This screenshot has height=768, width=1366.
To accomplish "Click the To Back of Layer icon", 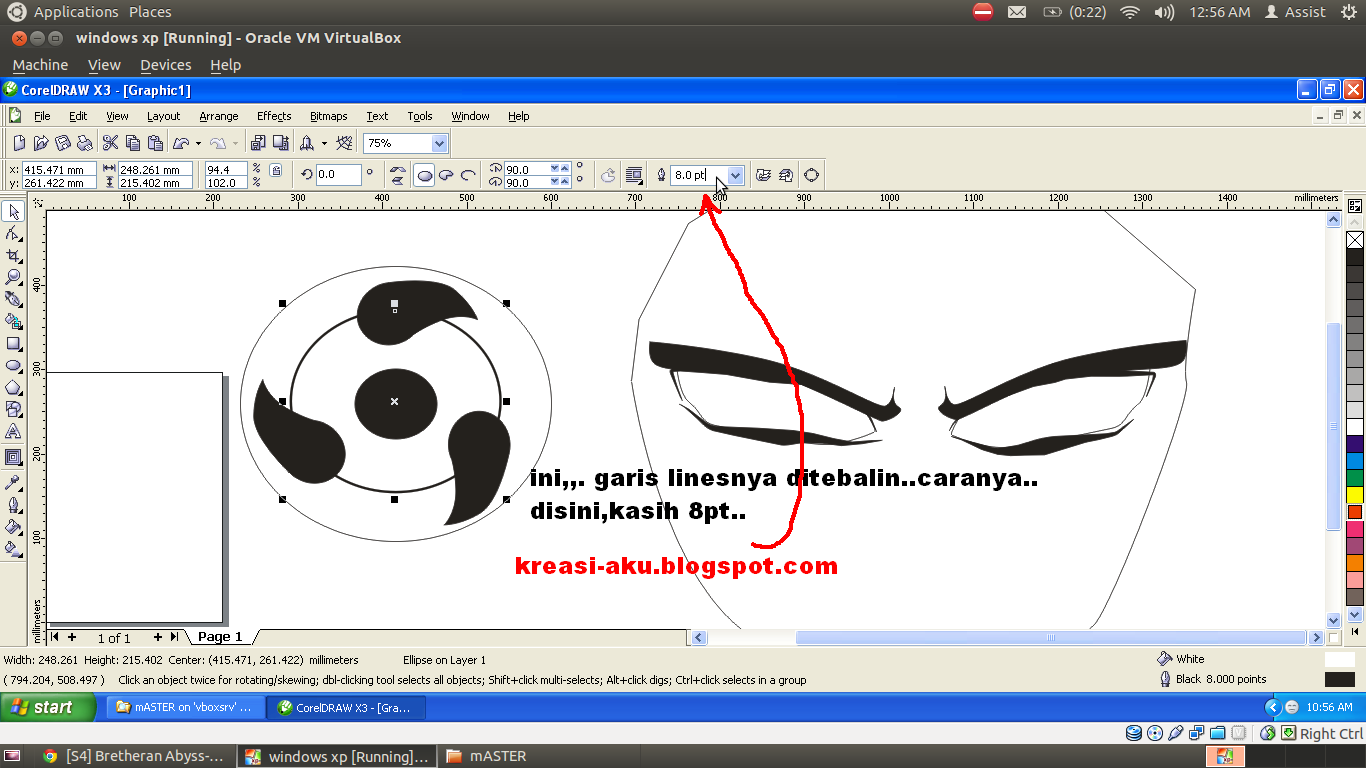I will [x=786, y=175].
